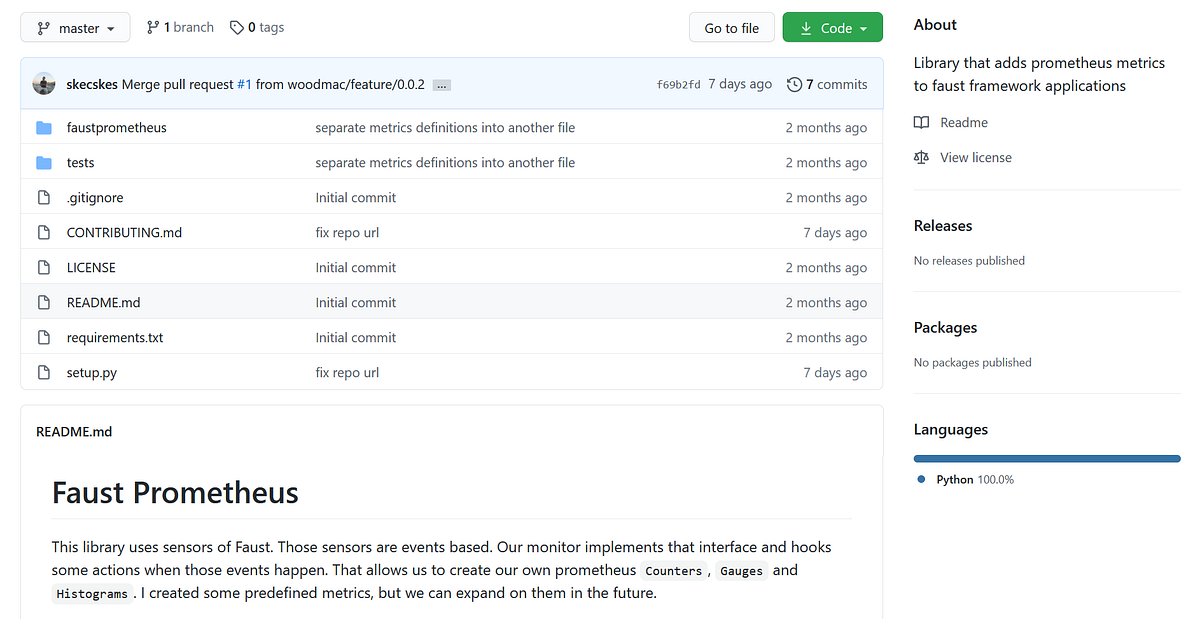The image size is (1200, 619).
Task: Open the master branch selector
Action: (75, 27)
